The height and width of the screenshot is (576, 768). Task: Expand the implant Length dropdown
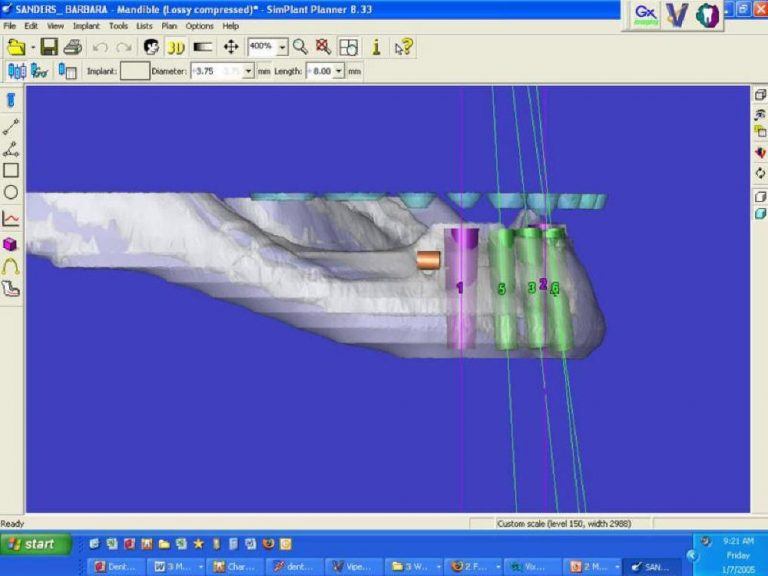pyautogui.click(x=339, y=71)
